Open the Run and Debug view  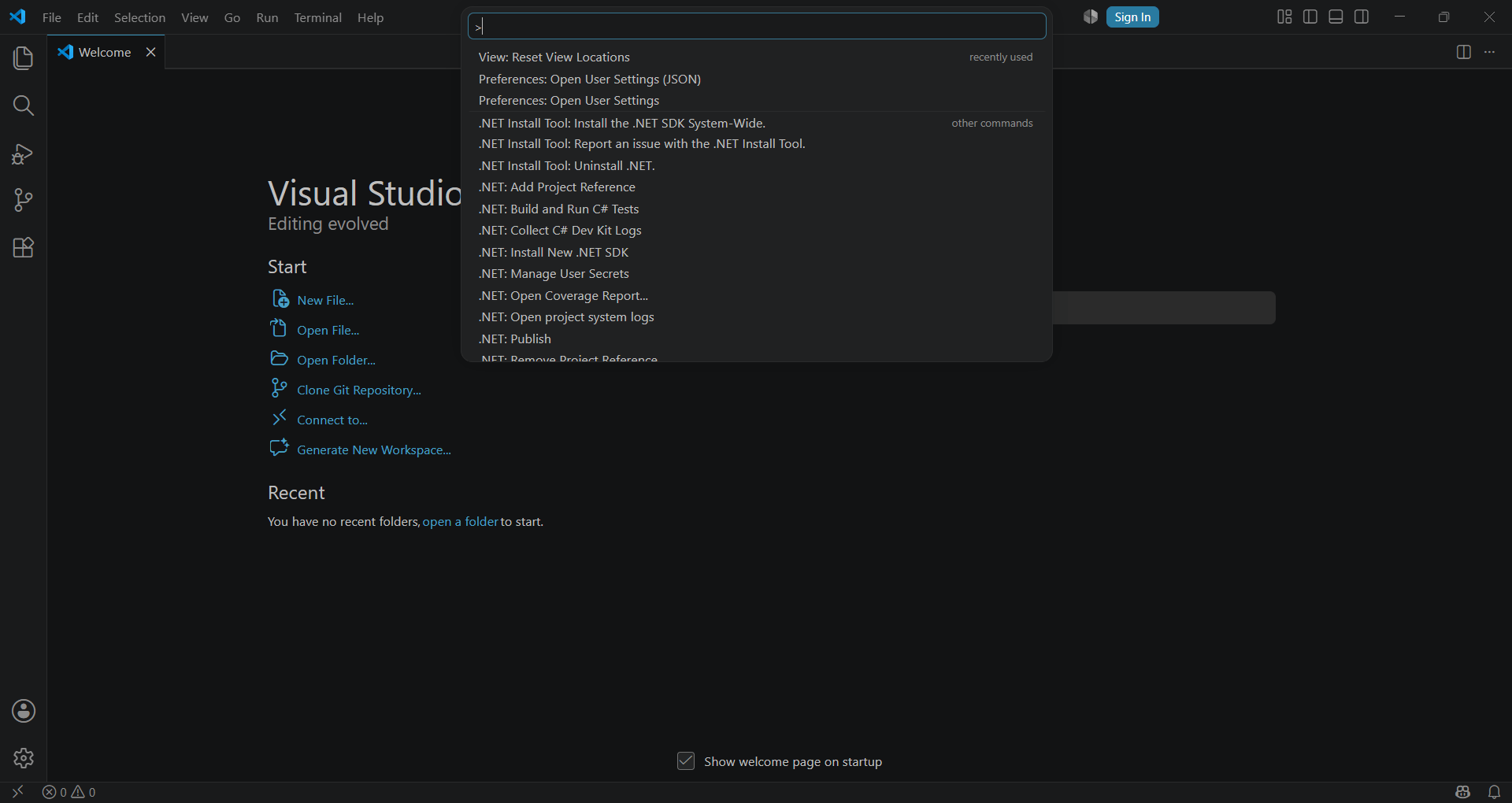pos(24,154)
